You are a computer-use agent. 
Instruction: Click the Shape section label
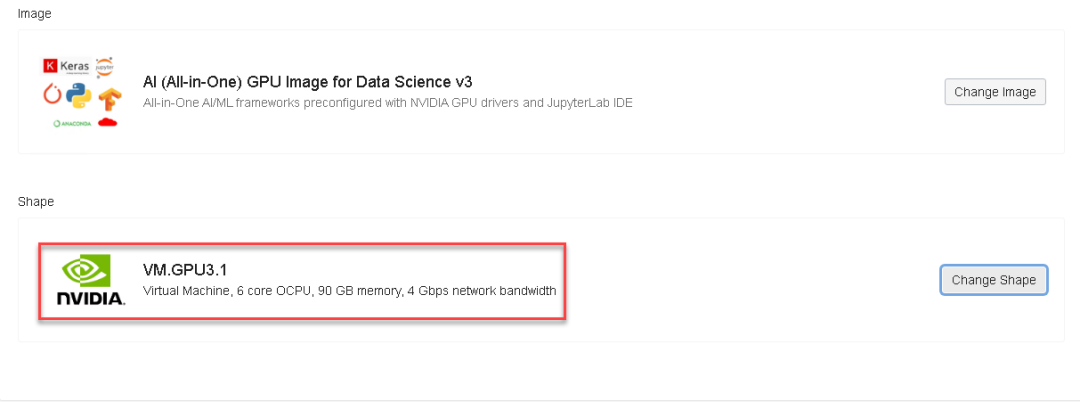(36, 201)
